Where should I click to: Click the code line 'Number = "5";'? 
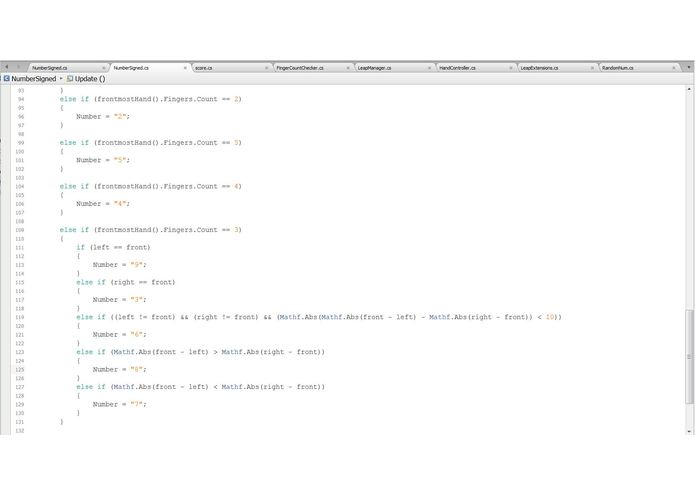click(x=103, y=160)
